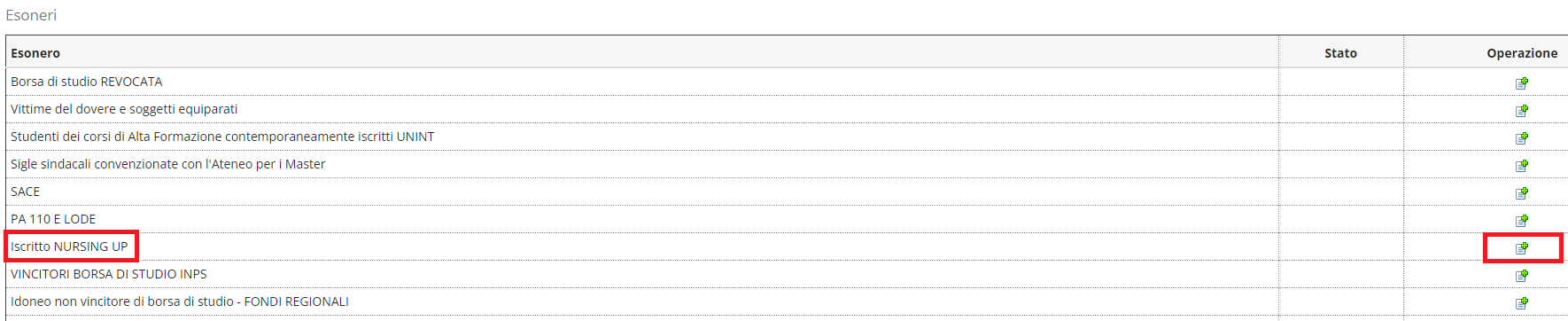Select PA 110 E LODE row text
Viewport: 1568px width, 321px height.
[x=53, y=219]
